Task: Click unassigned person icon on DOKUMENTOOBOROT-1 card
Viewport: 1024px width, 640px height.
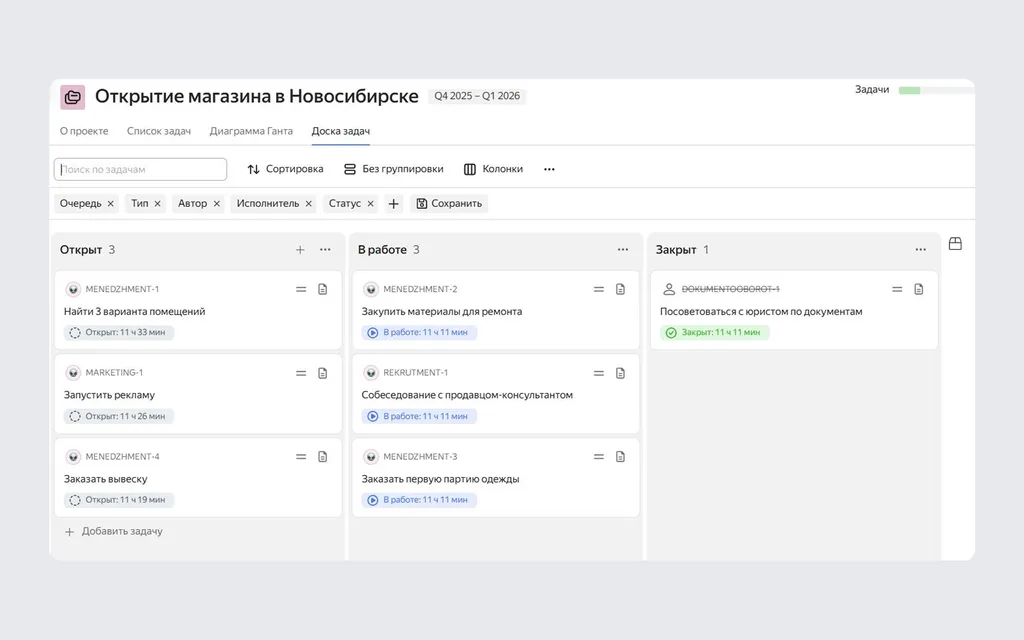Action: (x=669, y=289)
